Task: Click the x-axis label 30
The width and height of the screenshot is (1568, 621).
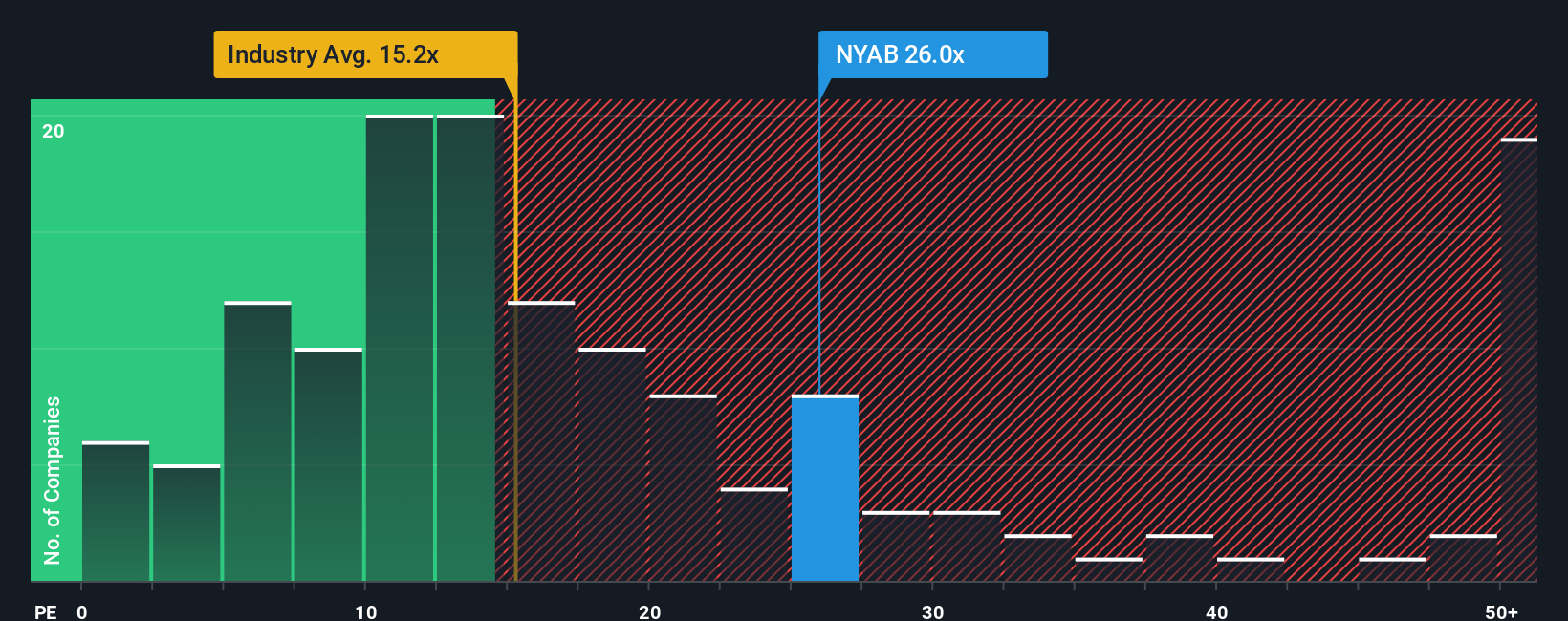Action: point(933,611)
